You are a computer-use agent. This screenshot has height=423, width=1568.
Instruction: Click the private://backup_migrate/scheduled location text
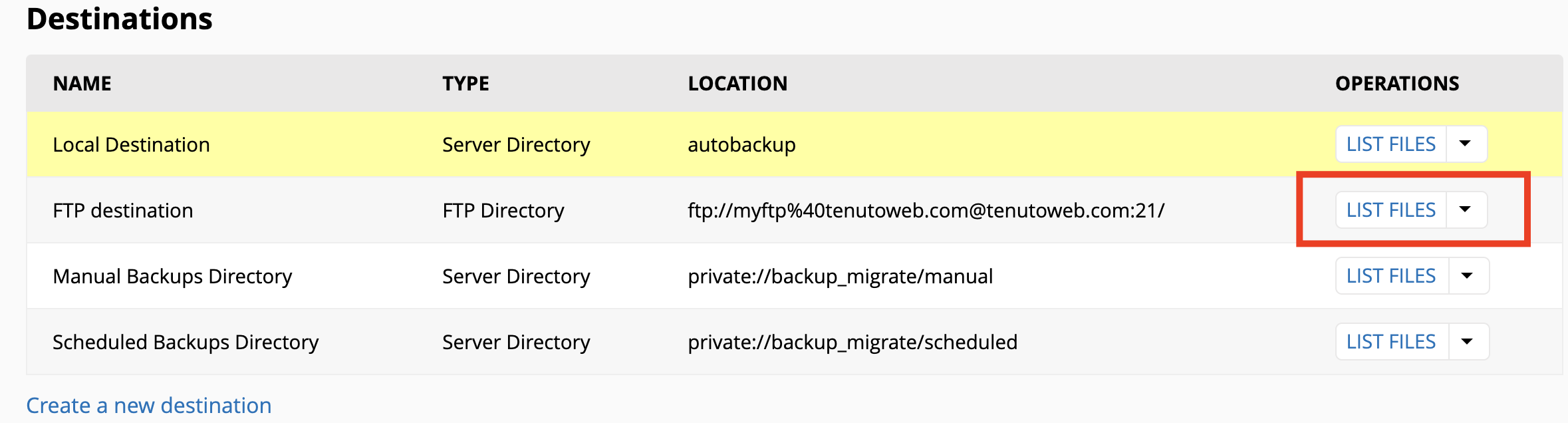[852, 341]
